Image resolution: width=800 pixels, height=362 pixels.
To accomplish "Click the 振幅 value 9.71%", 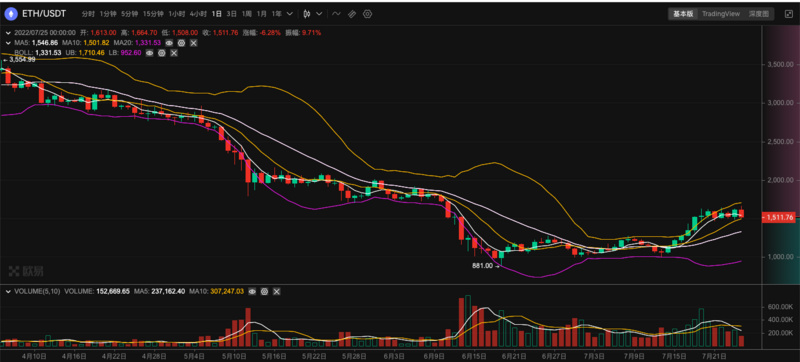I will 311,33.
